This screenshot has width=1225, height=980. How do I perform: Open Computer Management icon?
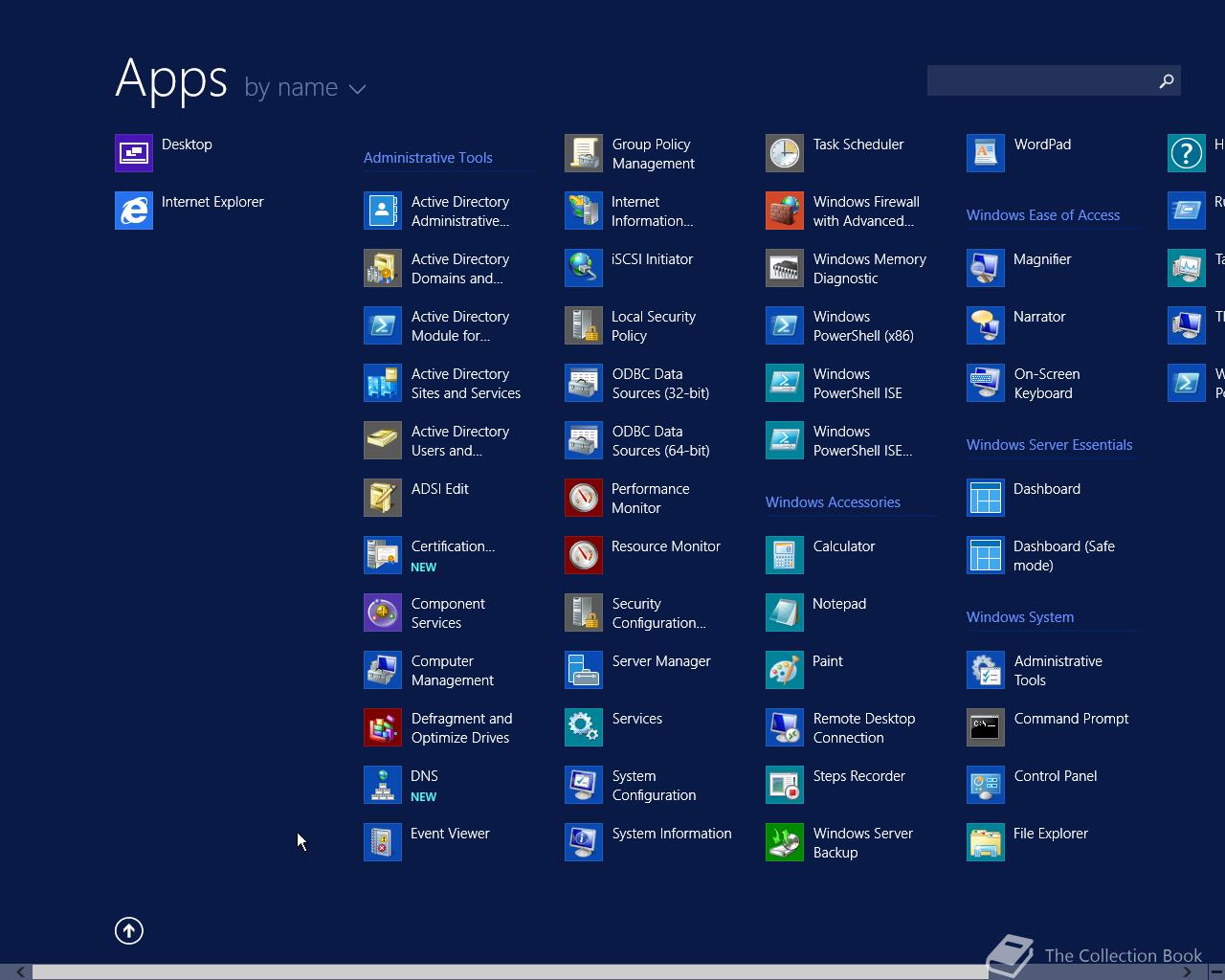coord(383,670)
